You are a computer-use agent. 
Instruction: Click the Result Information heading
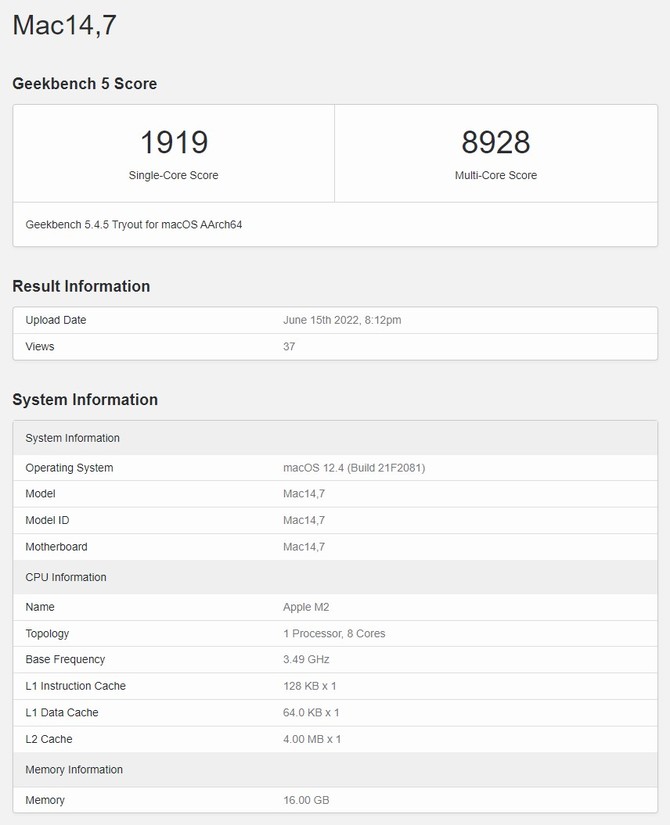[81, 286]
